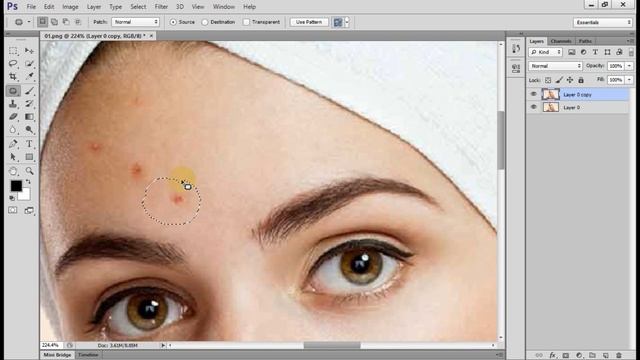The width and height of the screenshot is (640, 360).
Task: Toggle layer filtering on or off
Action: pos(631,52)
